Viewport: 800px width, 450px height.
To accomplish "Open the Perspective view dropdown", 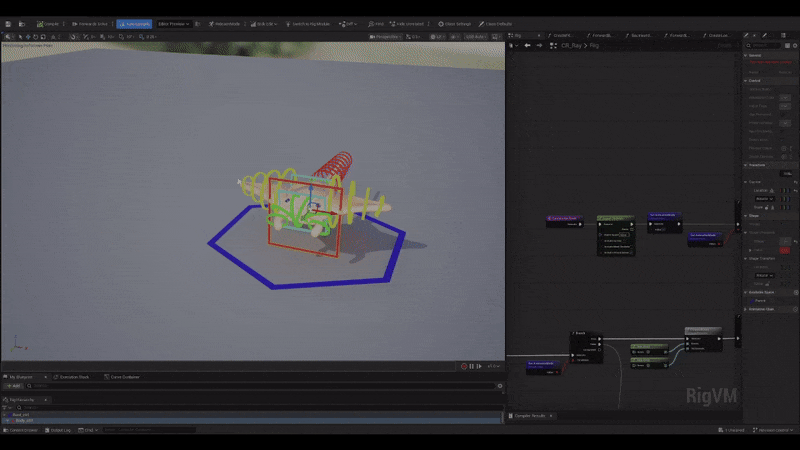I will 385,37.
